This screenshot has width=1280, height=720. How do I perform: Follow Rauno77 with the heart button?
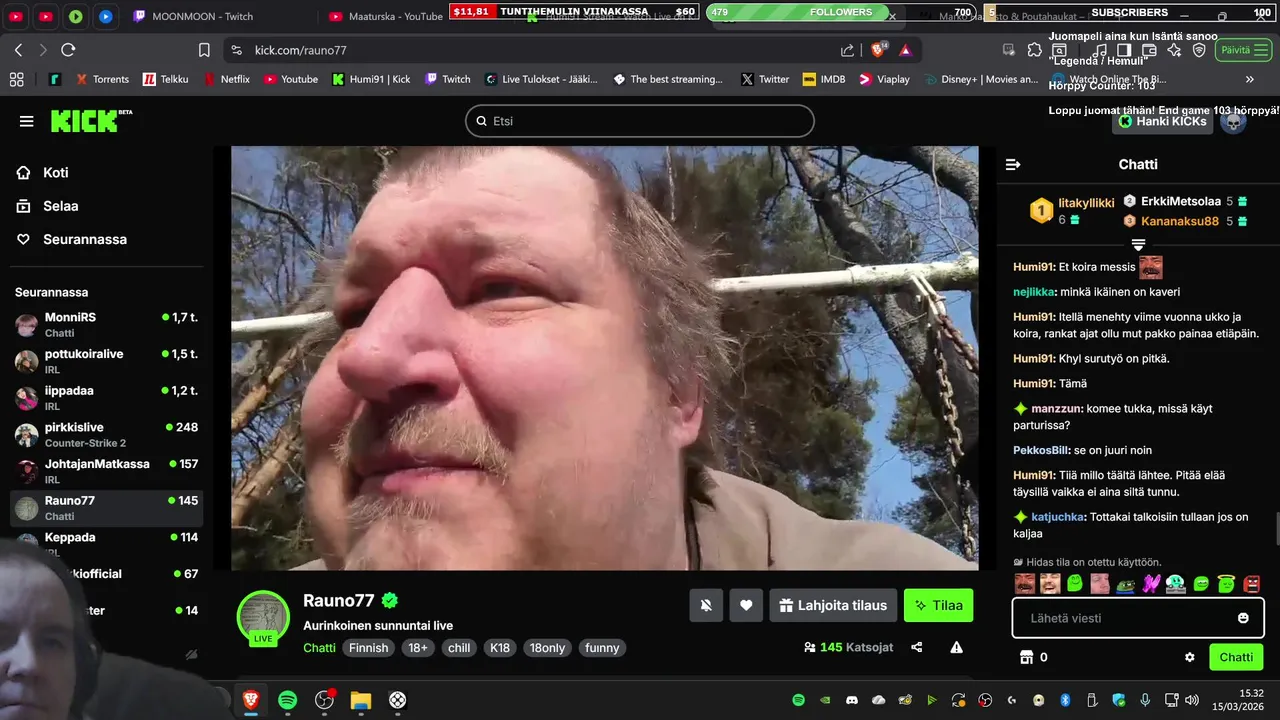click(746, 605)
